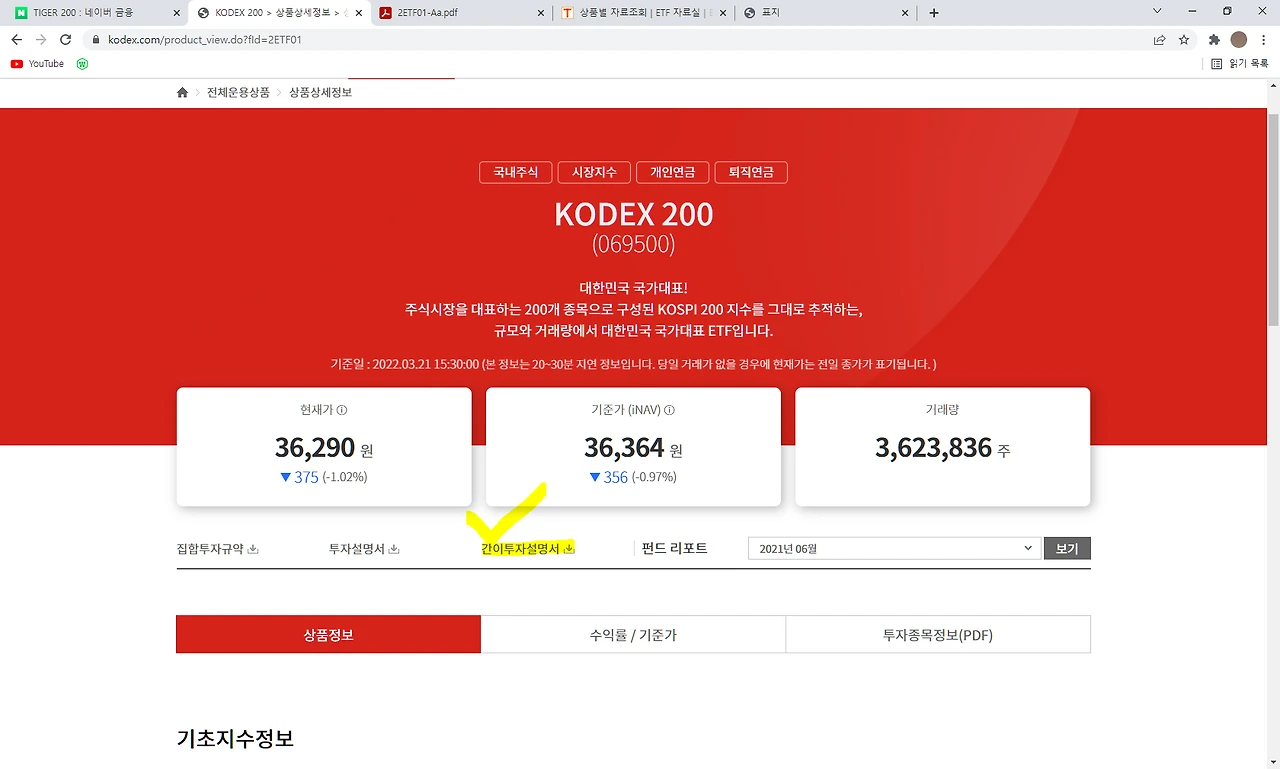1280x769 pixels.
Task: Click the scrollbar up arrow
Action: [1273, 84]
